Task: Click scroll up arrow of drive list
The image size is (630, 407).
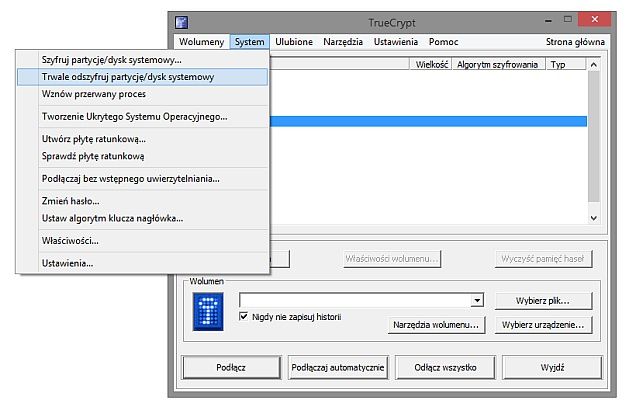Action: click(594, 65)
